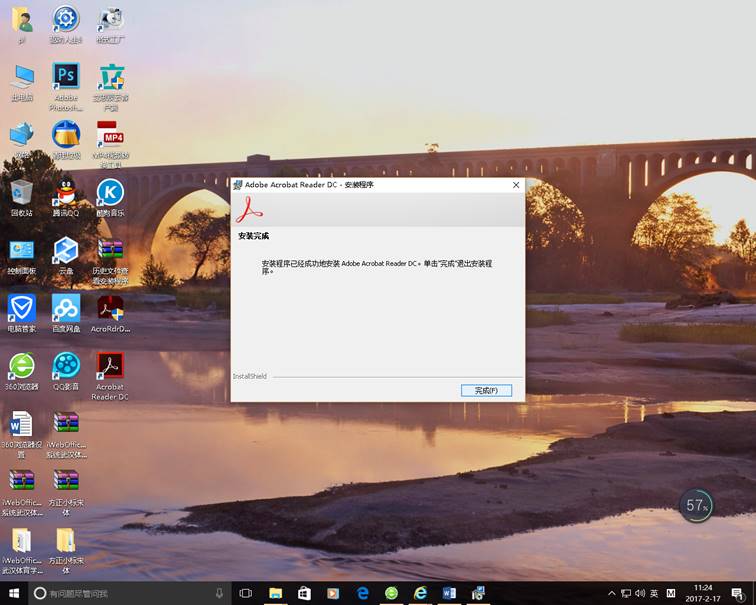Open Task View from the taskbar
Screen dimensions: 756x605
(x=245, y=593)
